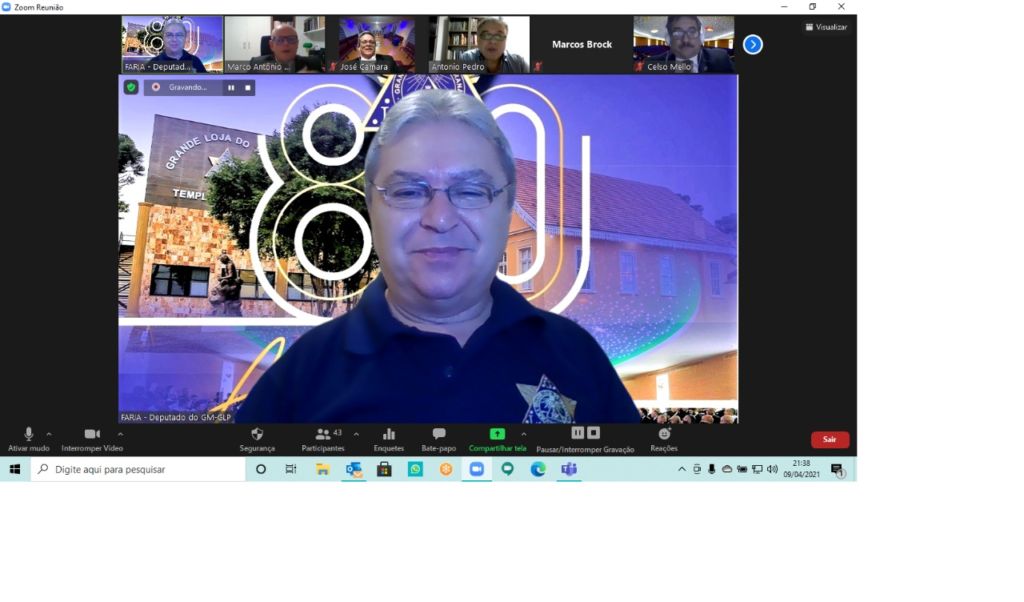
Task: Open the clock showing 21:38
Action: click(x=801, y=469)
